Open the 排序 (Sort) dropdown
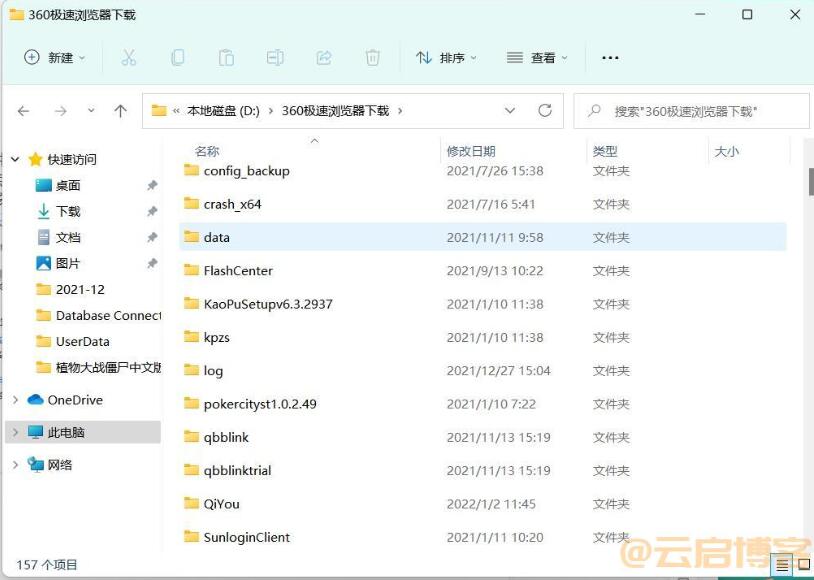Image resolution: width=814 pixels, height=580 pixels. tap(445, 58)
